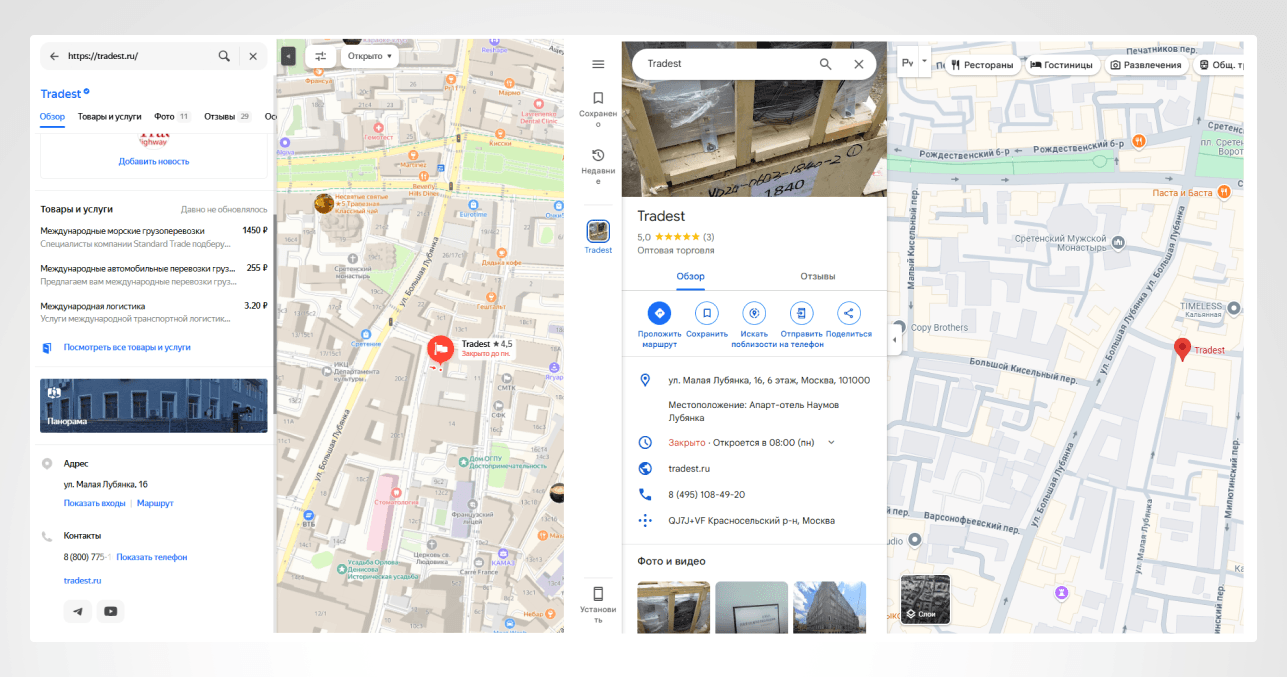
Task: Open the Открыто dropdown filter
Action: [370, 57]
